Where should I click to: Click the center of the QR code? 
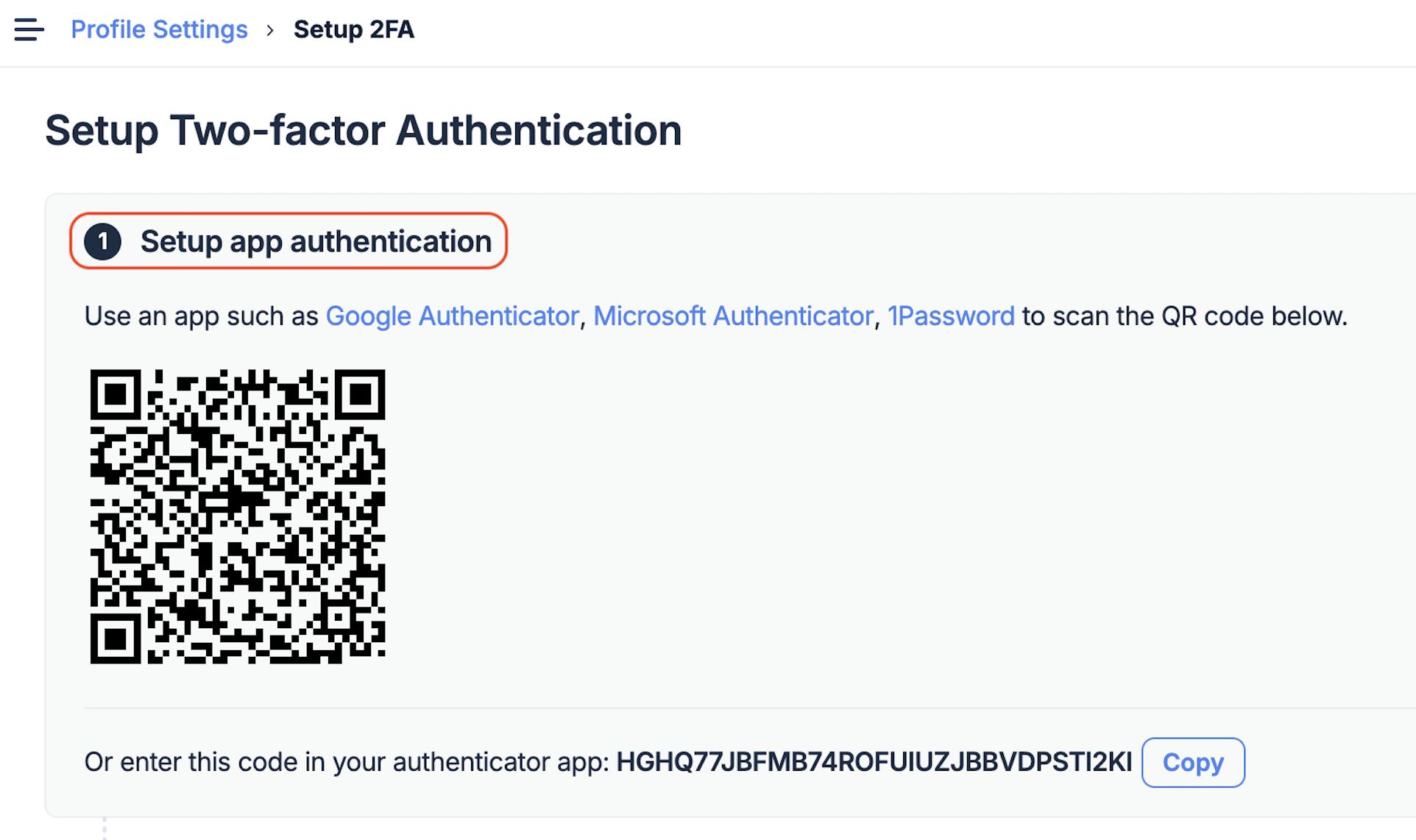point(237,516)
